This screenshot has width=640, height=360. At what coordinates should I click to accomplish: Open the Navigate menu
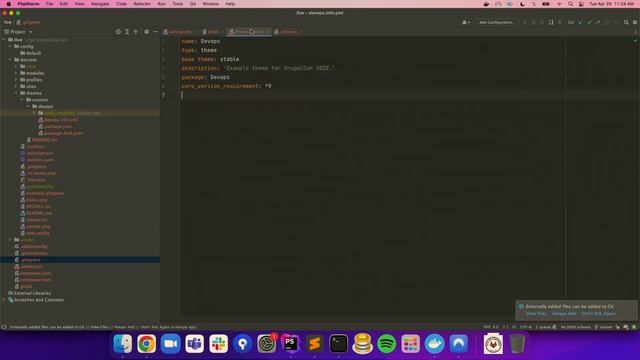100,4
